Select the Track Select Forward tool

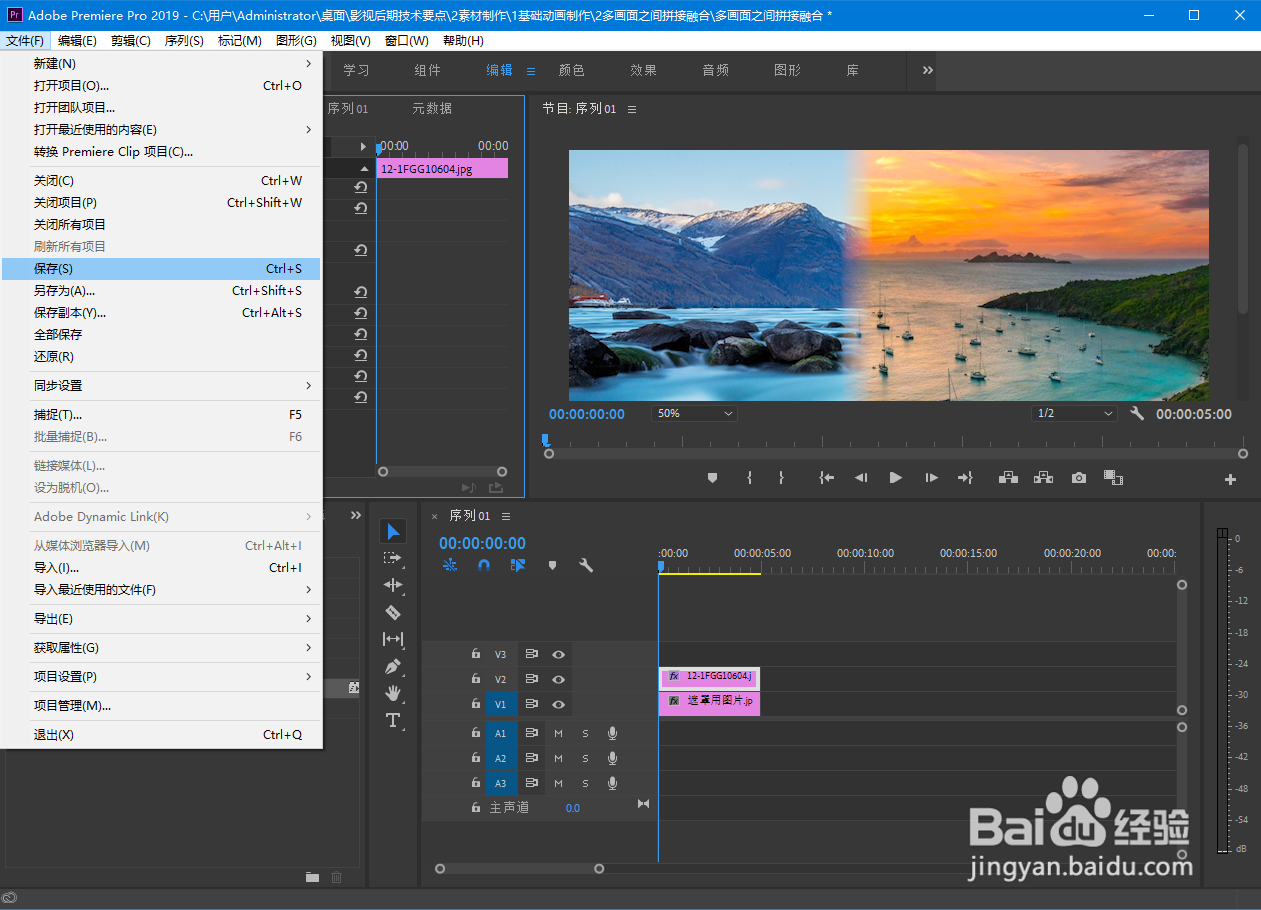393,558
